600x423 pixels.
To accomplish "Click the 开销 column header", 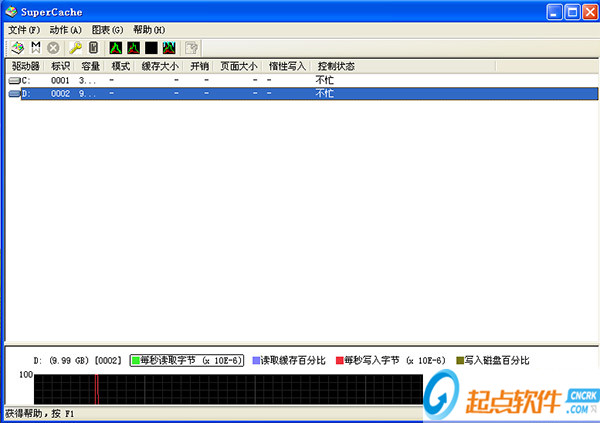I will coord(199,66).
